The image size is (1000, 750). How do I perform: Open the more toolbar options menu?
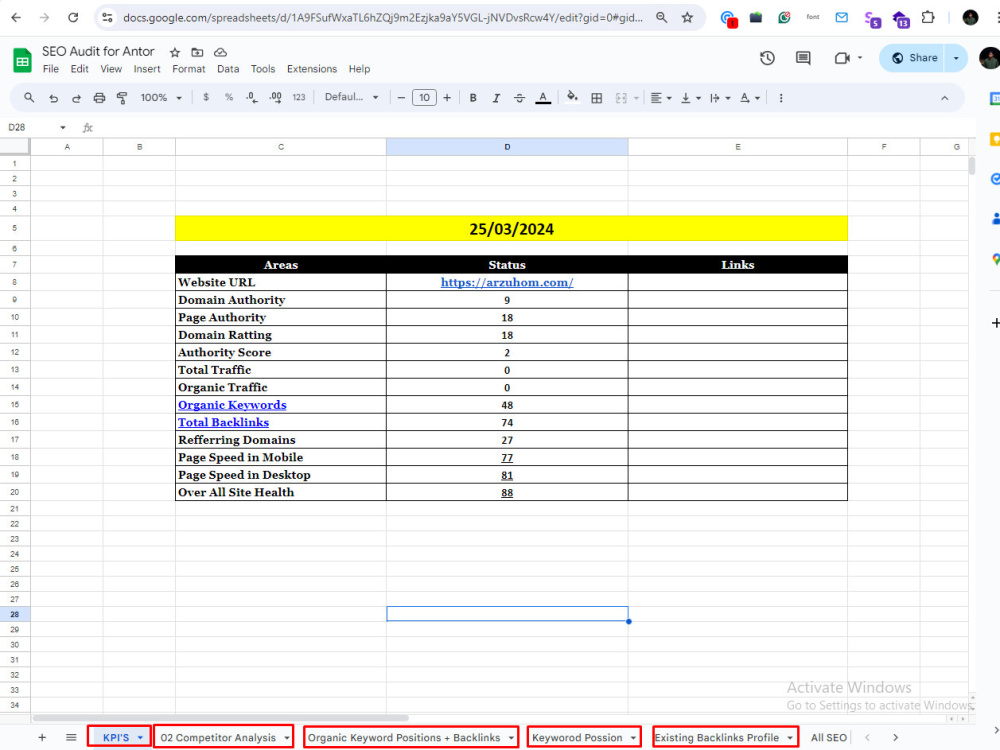781,98
